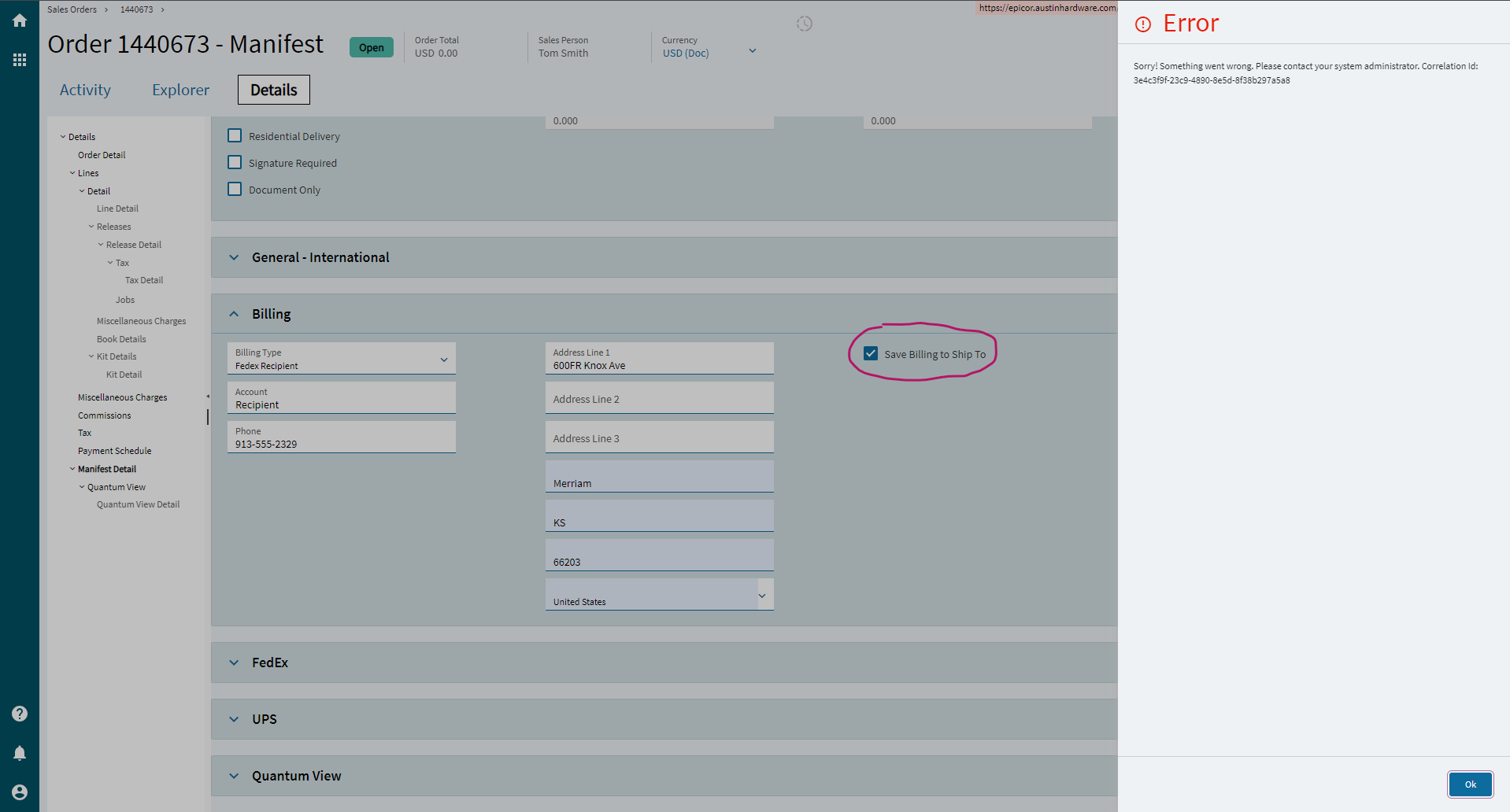
Task: Switch to the Explorer tab
Action: (180, 89)
